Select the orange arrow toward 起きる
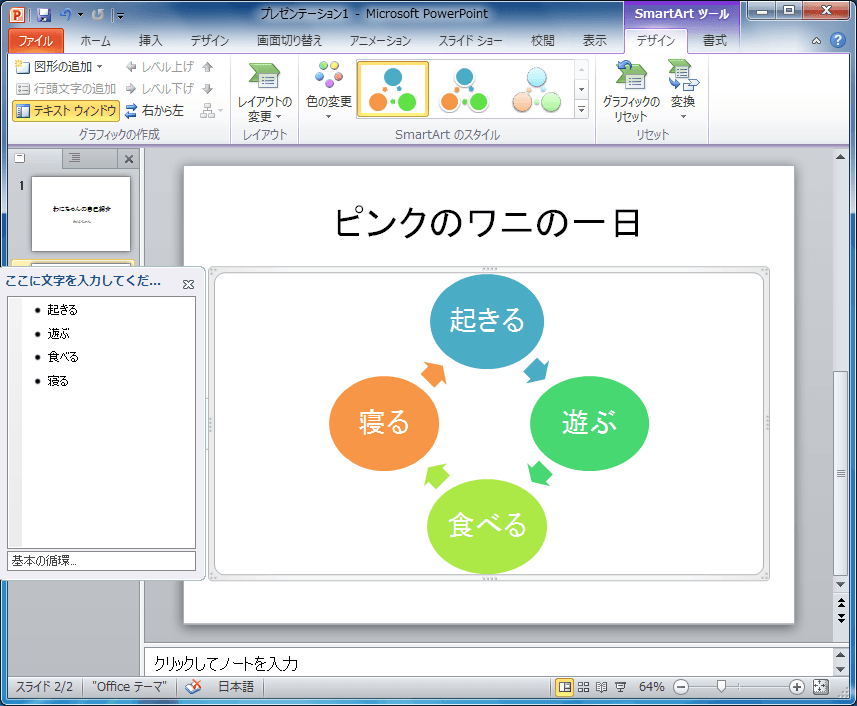The width and height of the screenshot is (857, 706). (x=435, y=374)
